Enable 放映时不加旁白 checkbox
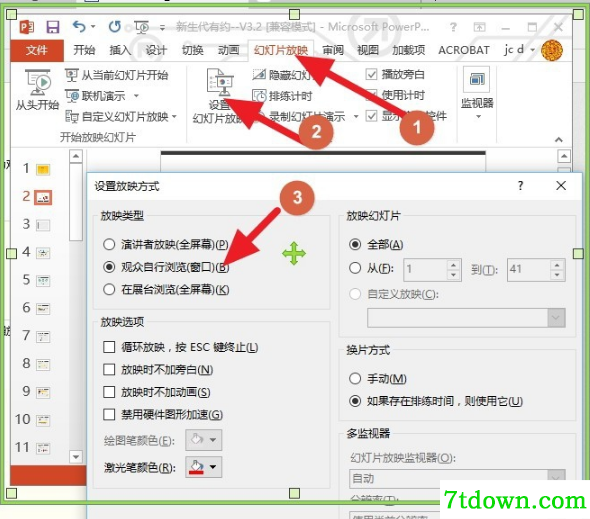The image size is (590, 519). [x=109, y=370]
